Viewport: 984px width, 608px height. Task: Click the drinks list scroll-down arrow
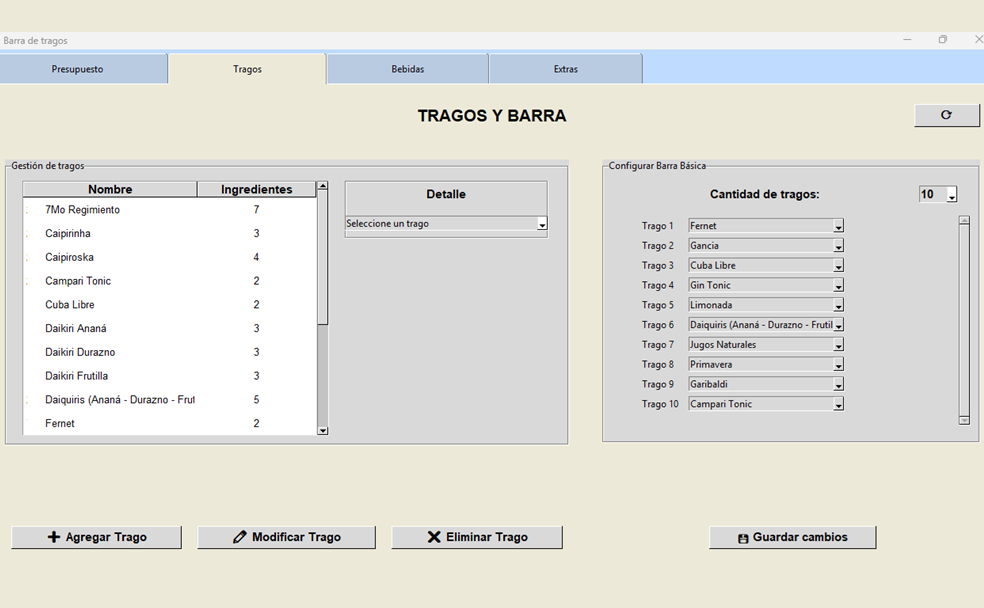[323, 430]
